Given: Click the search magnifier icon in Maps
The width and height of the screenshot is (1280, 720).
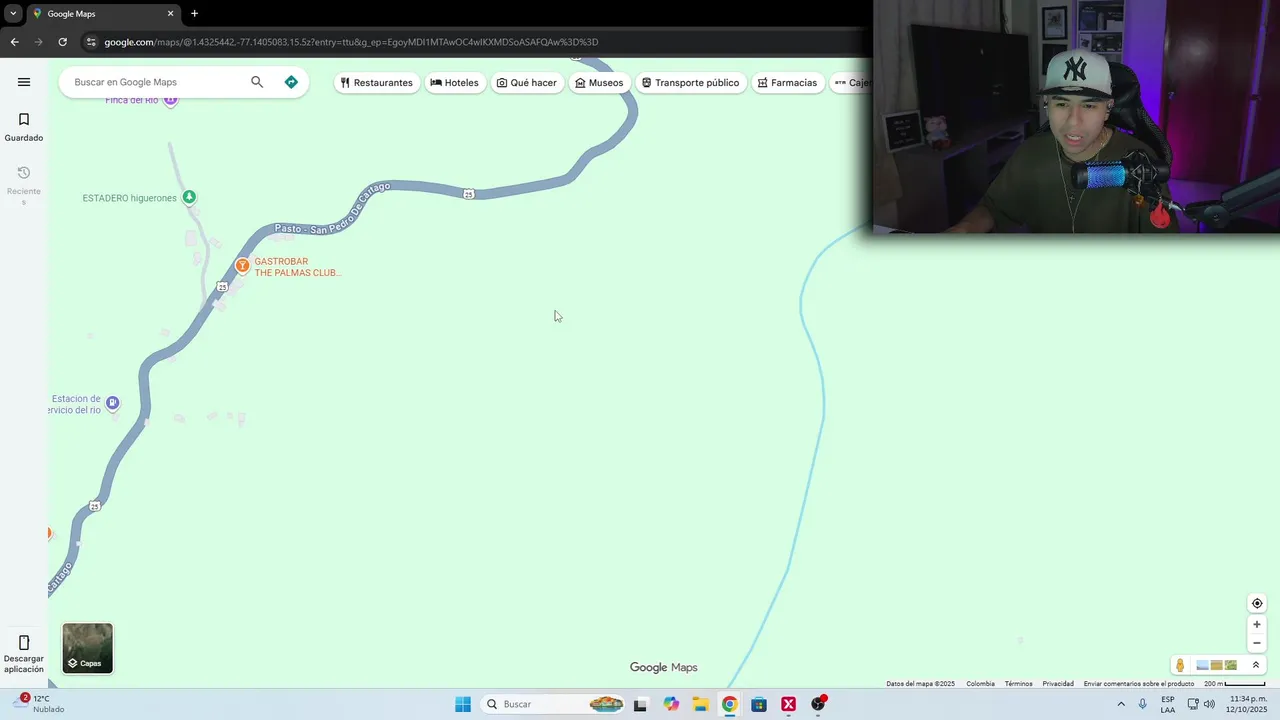Looking at the screenshot, I should 257,82.
